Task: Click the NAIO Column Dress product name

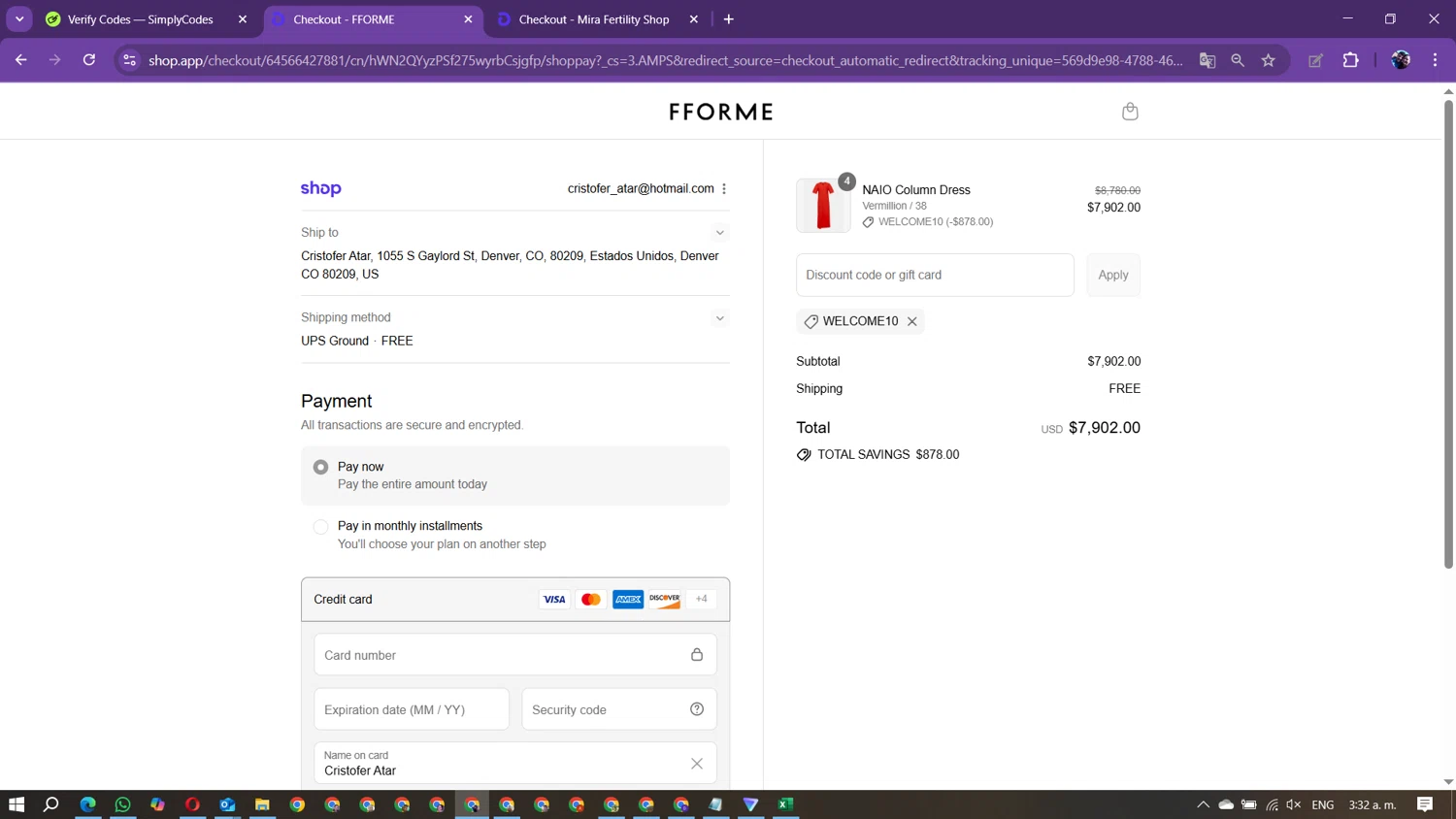Action: [916, 190]
